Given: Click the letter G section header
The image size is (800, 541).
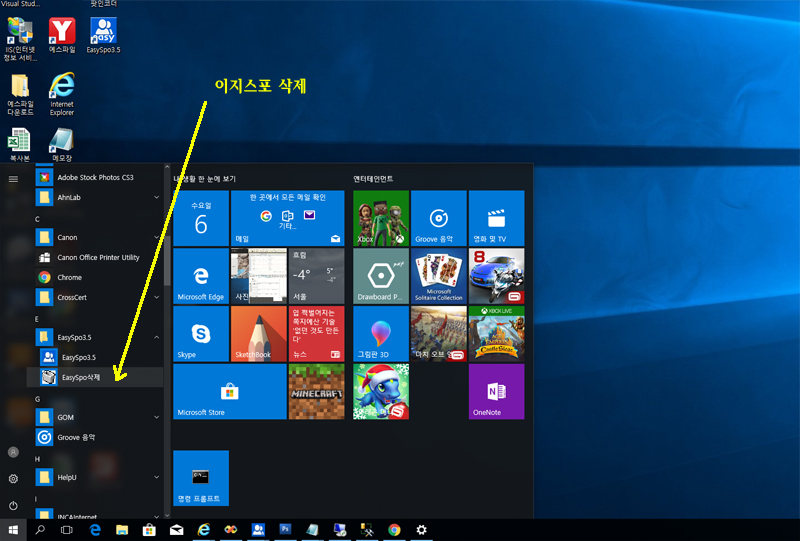Looking at the screenshot, I should tap(37, 399).
